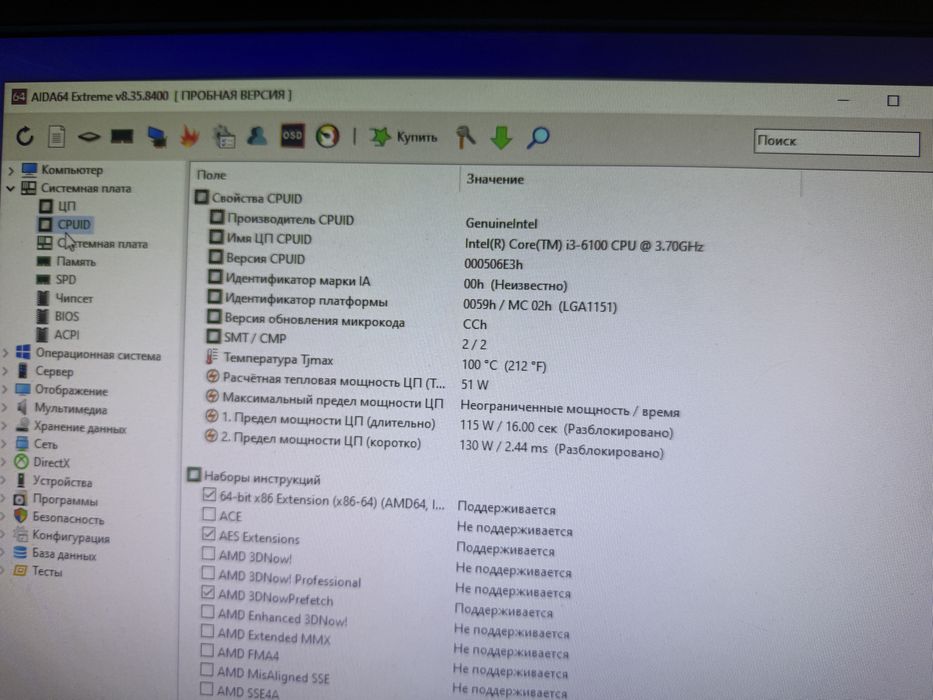Screen dimensions: 933x700
Task: Select Конфигурация in the tree
Action: (62, 536)
